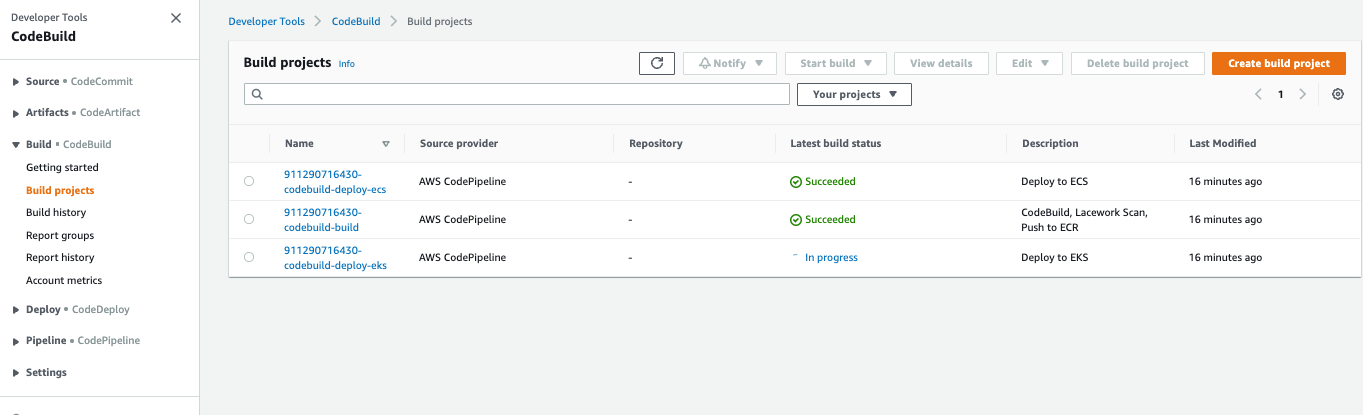Select radio for codebuild-deploy-ecs project

pyautogui.click(x=249, y=181)
